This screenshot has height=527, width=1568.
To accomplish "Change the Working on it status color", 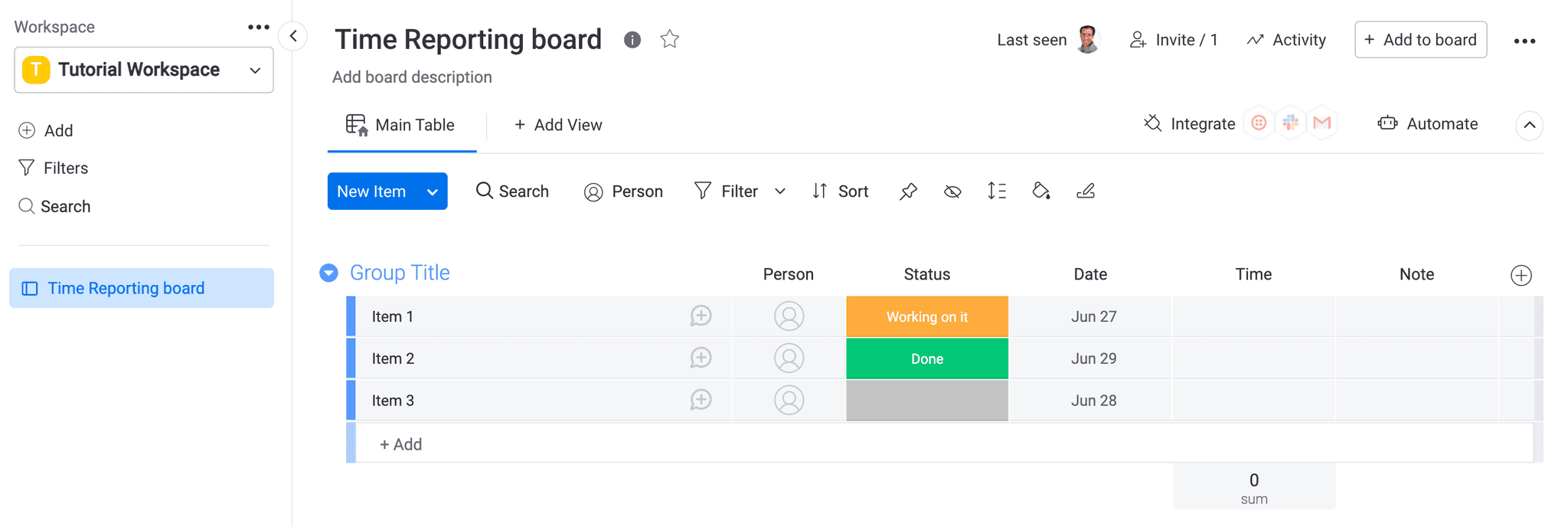I will [x=926, y=316].
